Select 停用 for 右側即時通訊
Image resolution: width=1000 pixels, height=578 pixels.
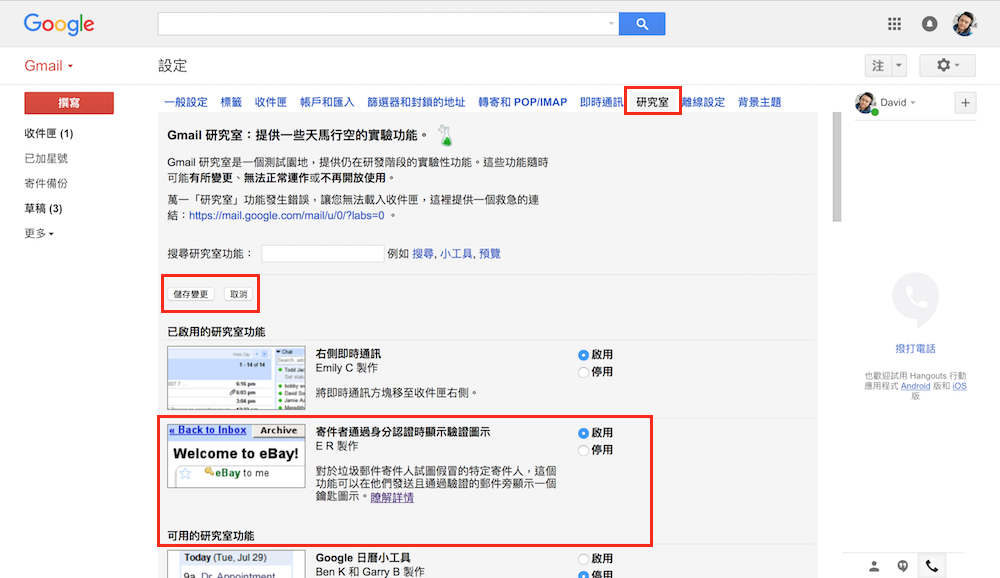pyautogui.click(x=584, y=372)
